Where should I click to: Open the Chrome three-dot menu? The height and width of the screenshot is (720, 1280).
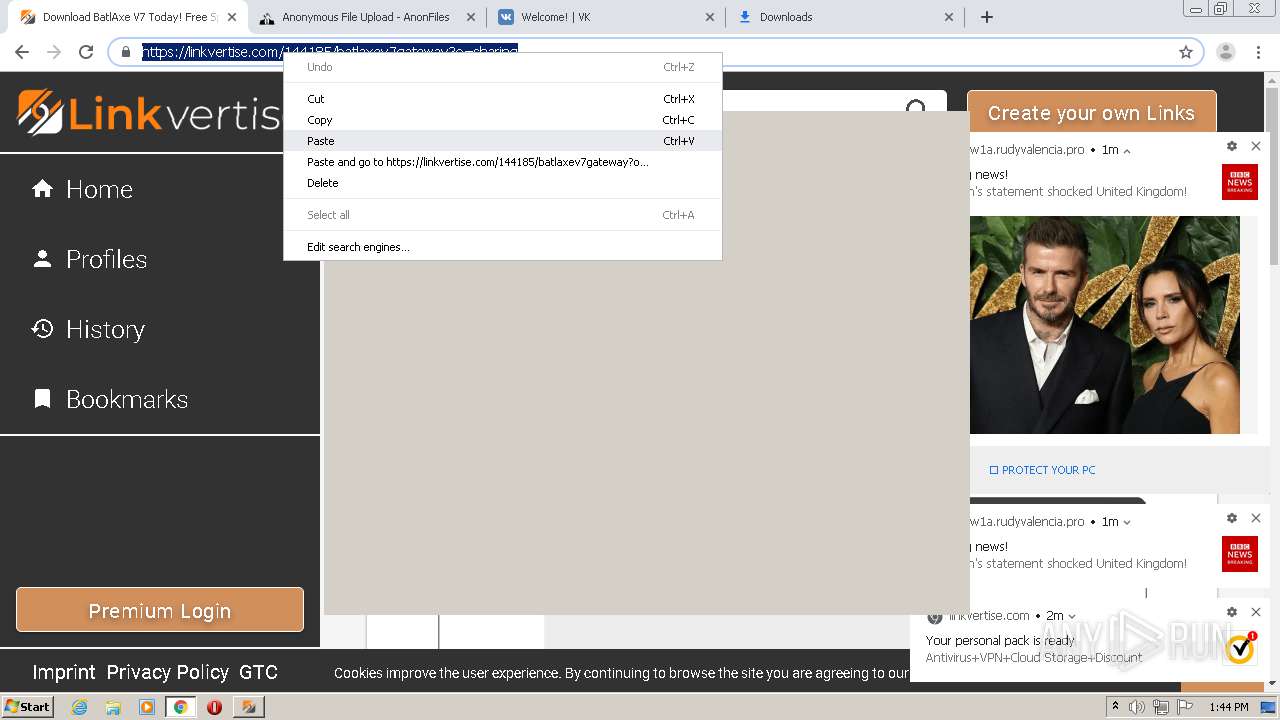tap(1258, 52)
